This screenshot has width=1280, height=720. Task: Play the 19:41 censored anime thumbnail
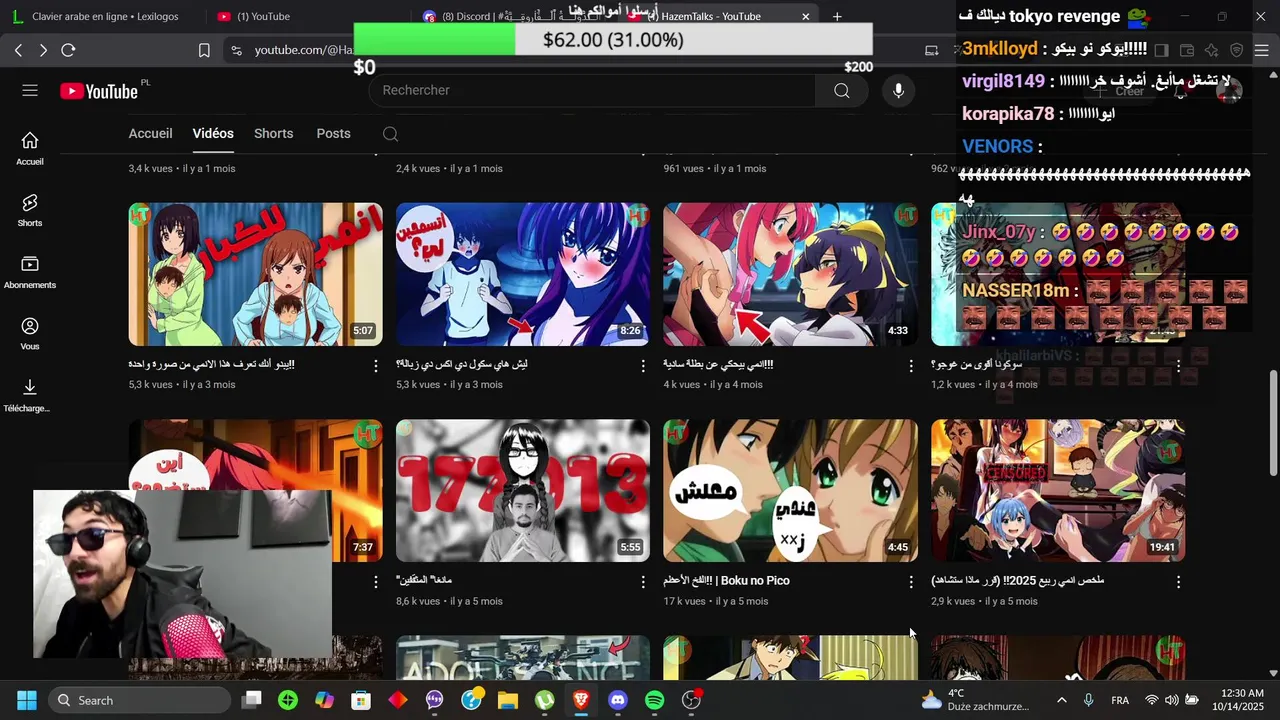click(1058, 490)
